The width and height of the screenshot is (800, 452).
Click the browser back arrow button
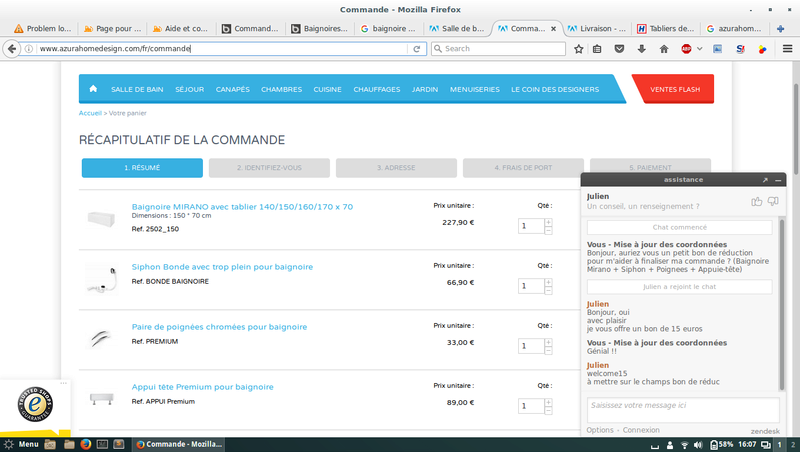coord(12,49)
